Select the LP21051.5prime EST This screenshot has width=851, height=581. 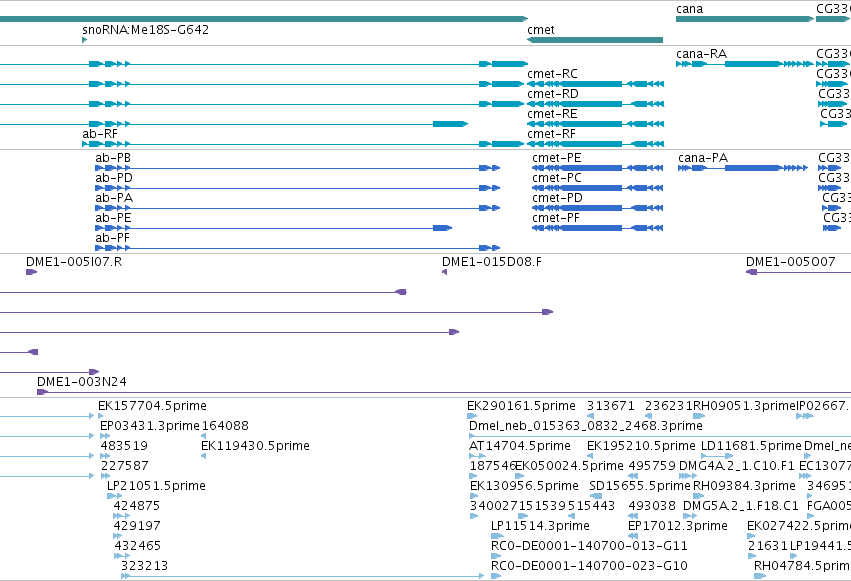click(x=115, y=496)
